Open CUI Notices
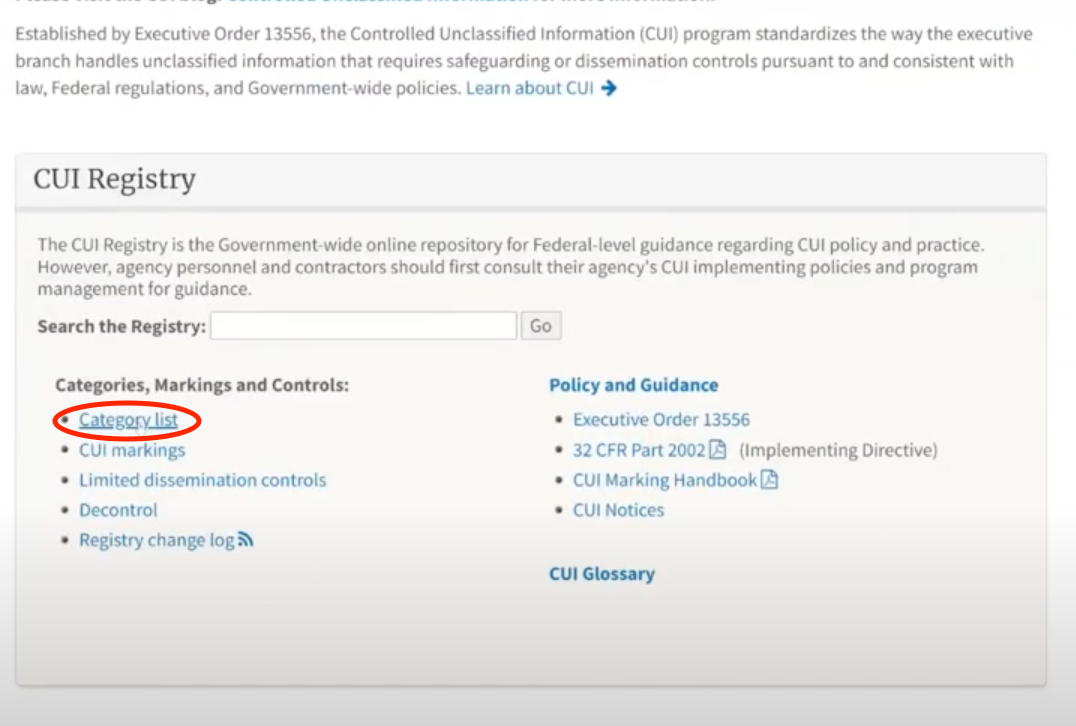This screenshot has width=1076, height=726. (618, 509)
